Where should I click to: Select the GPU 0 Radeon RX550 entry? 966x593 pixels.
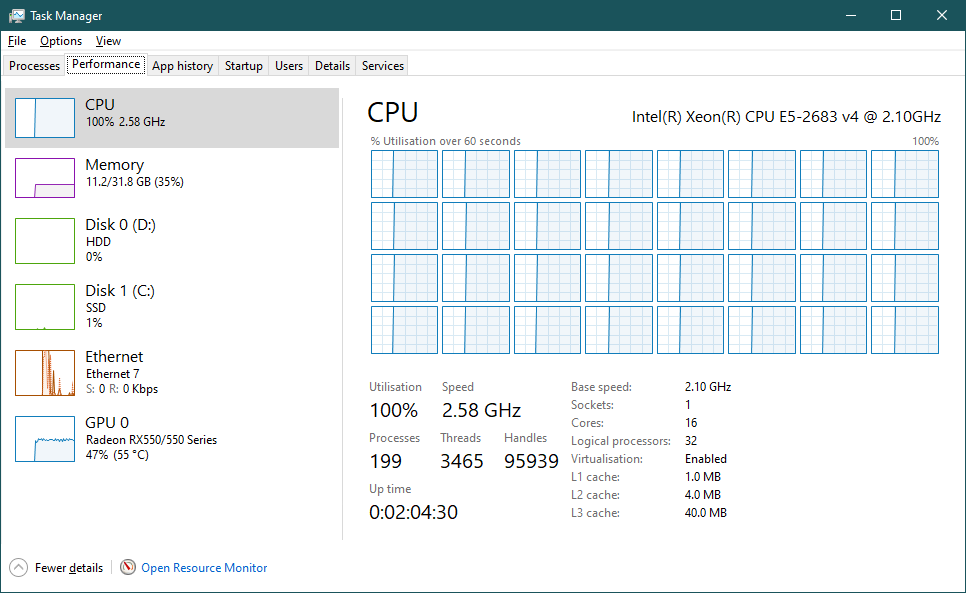[150, 439]
